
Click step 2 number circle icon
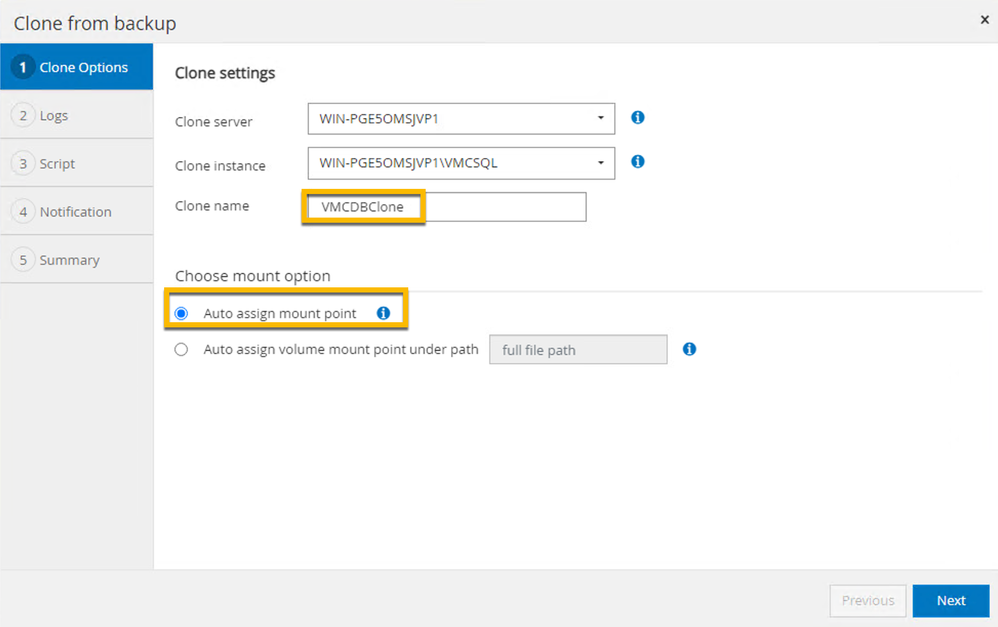click(x=22, y=115)
